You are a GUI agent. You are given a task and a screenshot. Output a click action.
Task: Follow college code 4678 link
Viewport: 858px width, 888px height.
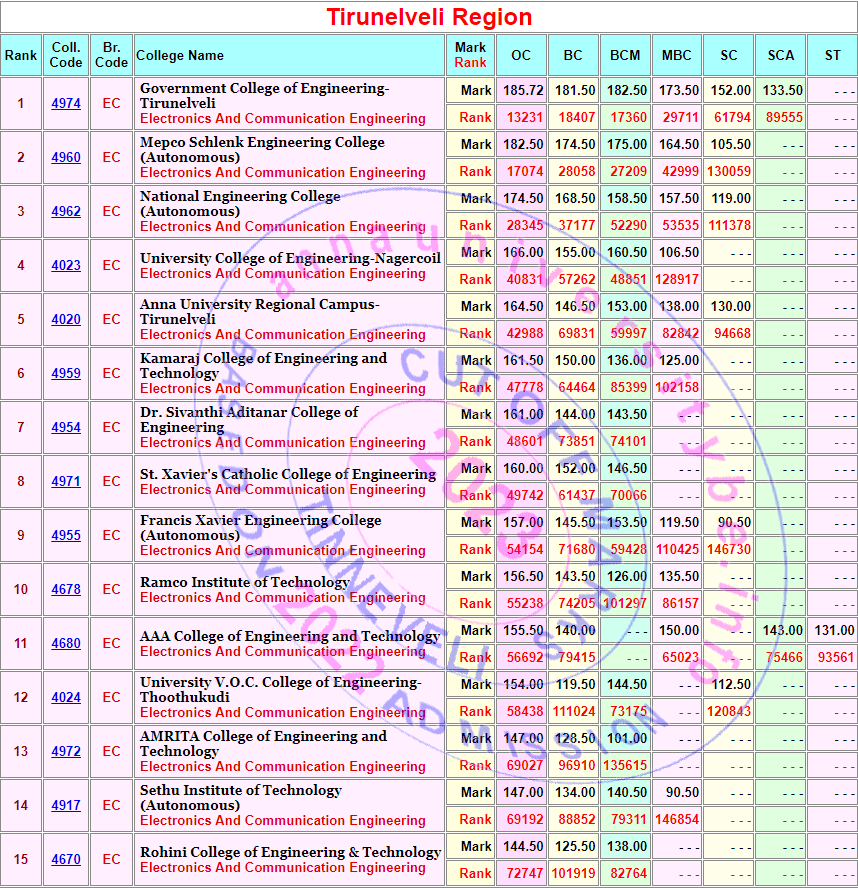(66, 590)
